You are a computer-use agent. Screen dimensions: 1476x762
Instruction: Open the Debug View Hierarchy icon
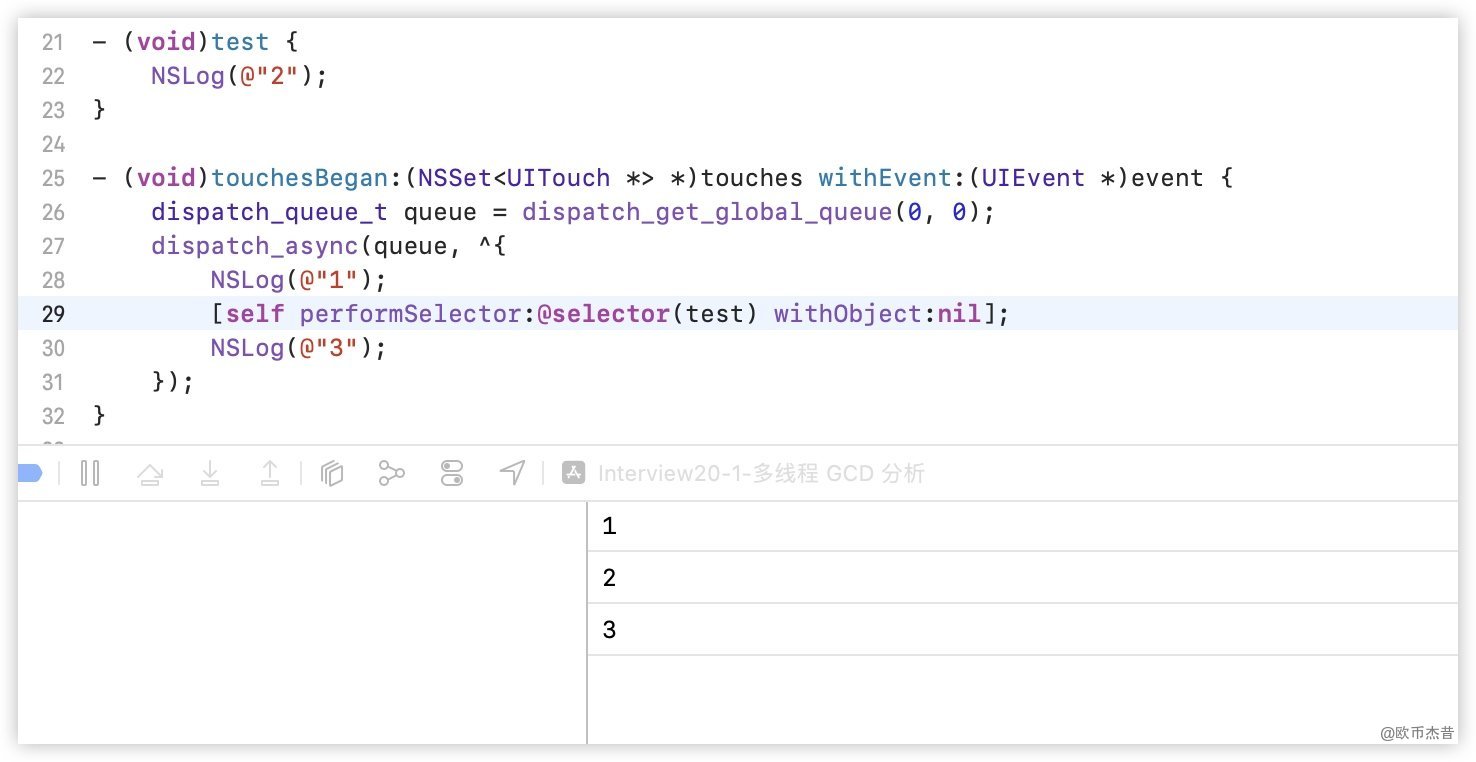(332, 473)
